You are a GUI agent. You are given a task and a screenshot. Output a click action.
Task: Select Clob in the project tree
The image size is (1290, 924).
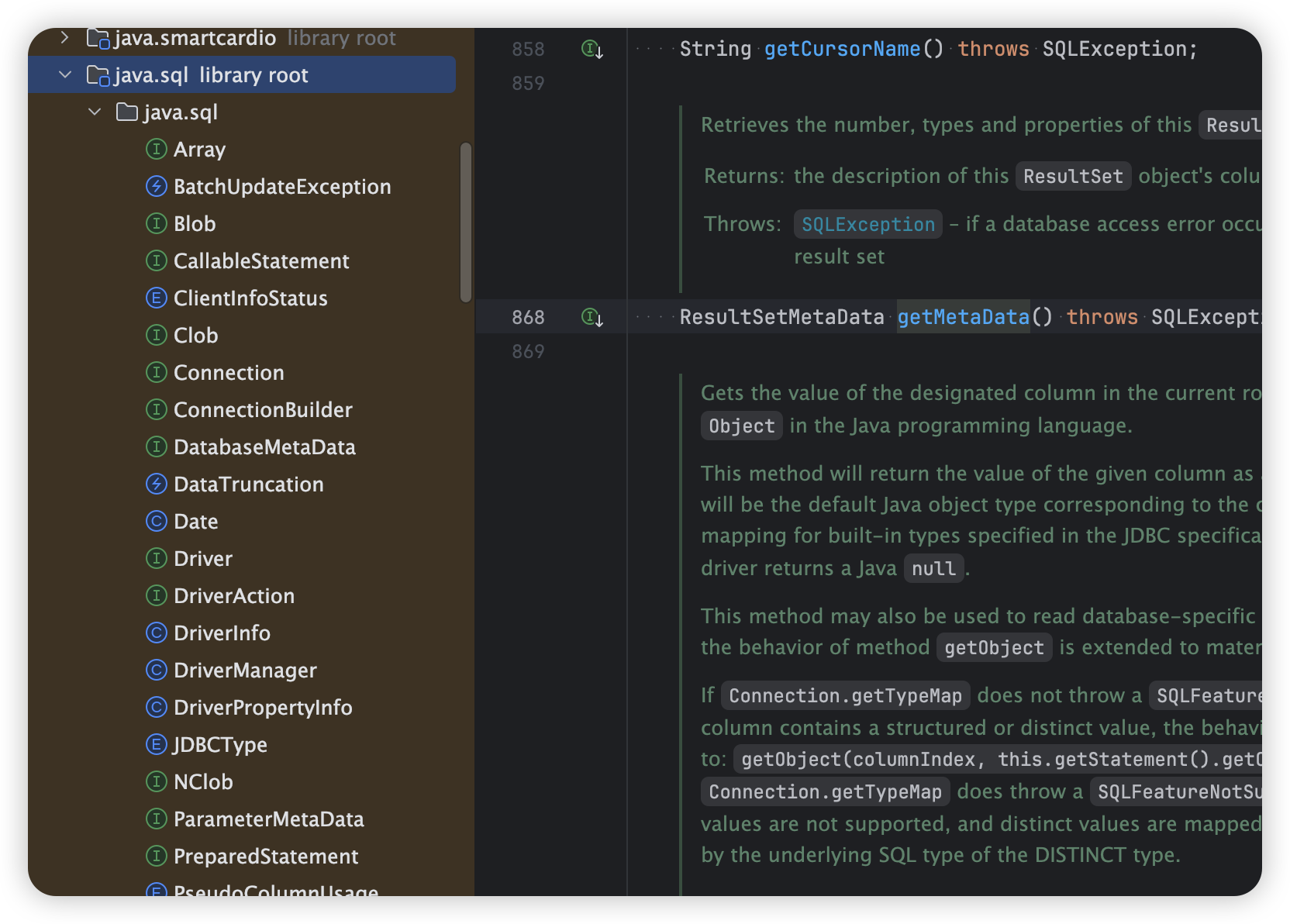tap(195, 336)
